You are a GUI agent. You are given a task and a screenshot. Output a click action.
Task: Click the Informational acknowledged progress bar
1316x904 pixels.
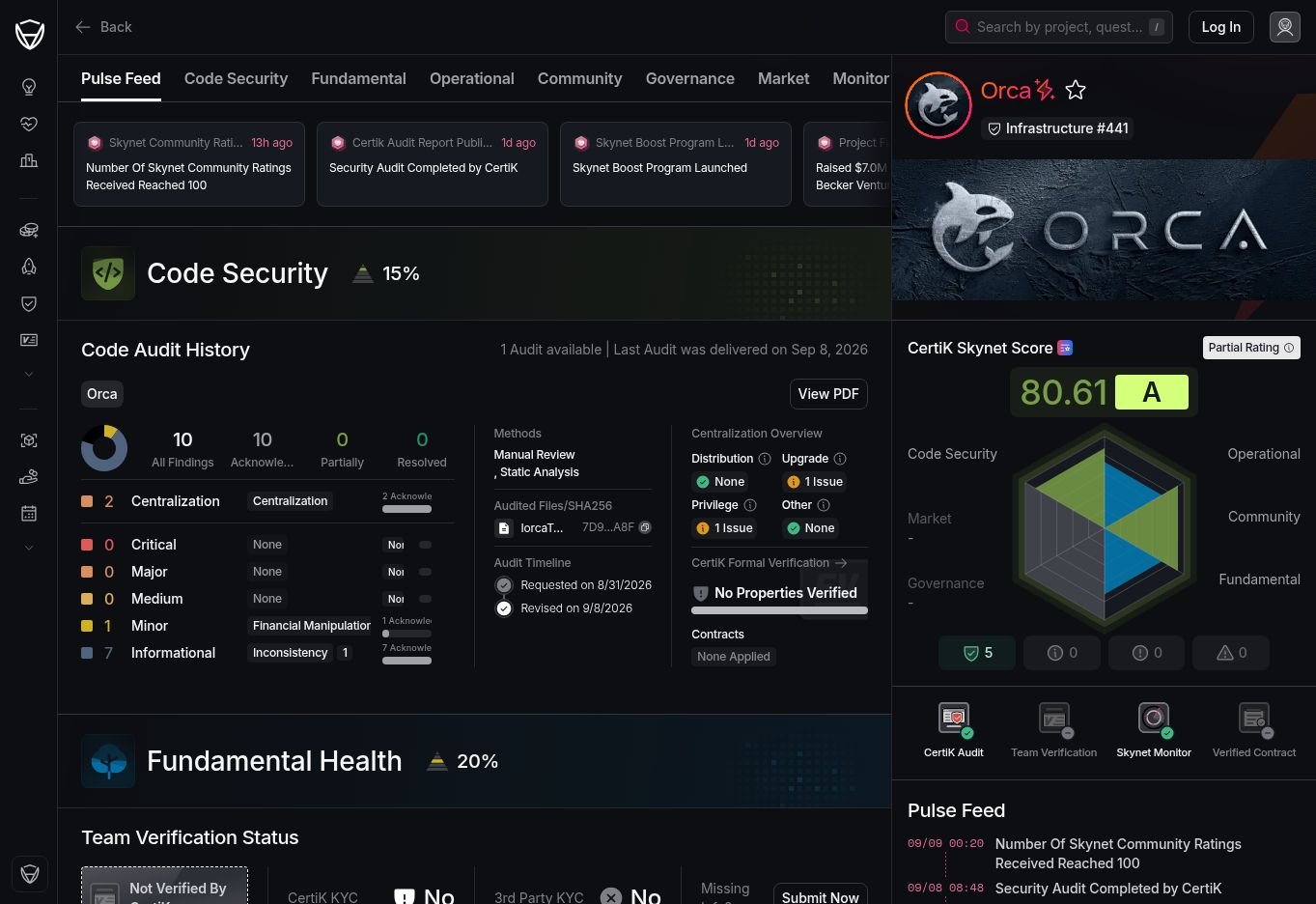pos(407,661)
